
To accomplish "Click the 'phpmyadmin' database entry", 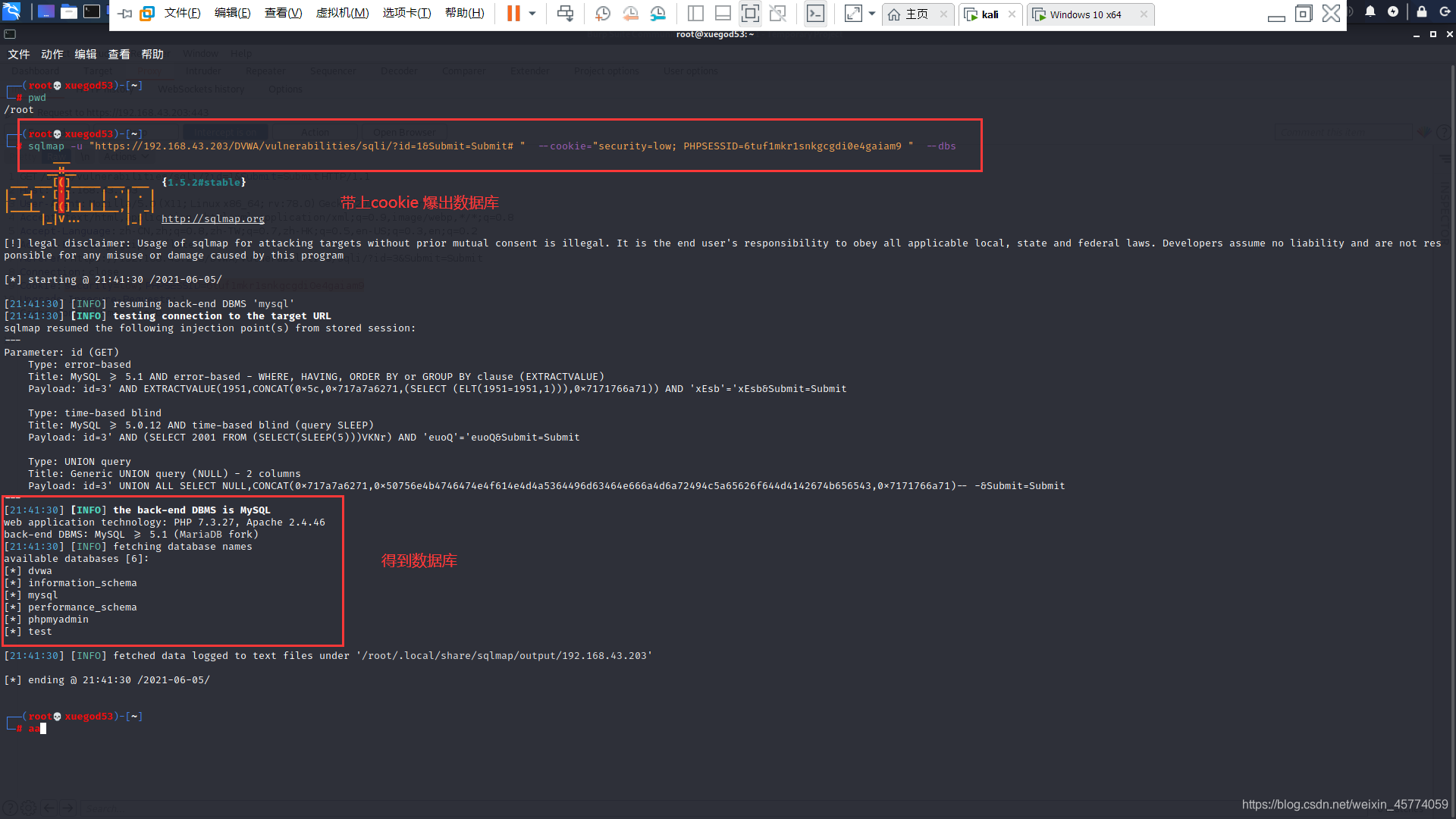I will (58, 620).
